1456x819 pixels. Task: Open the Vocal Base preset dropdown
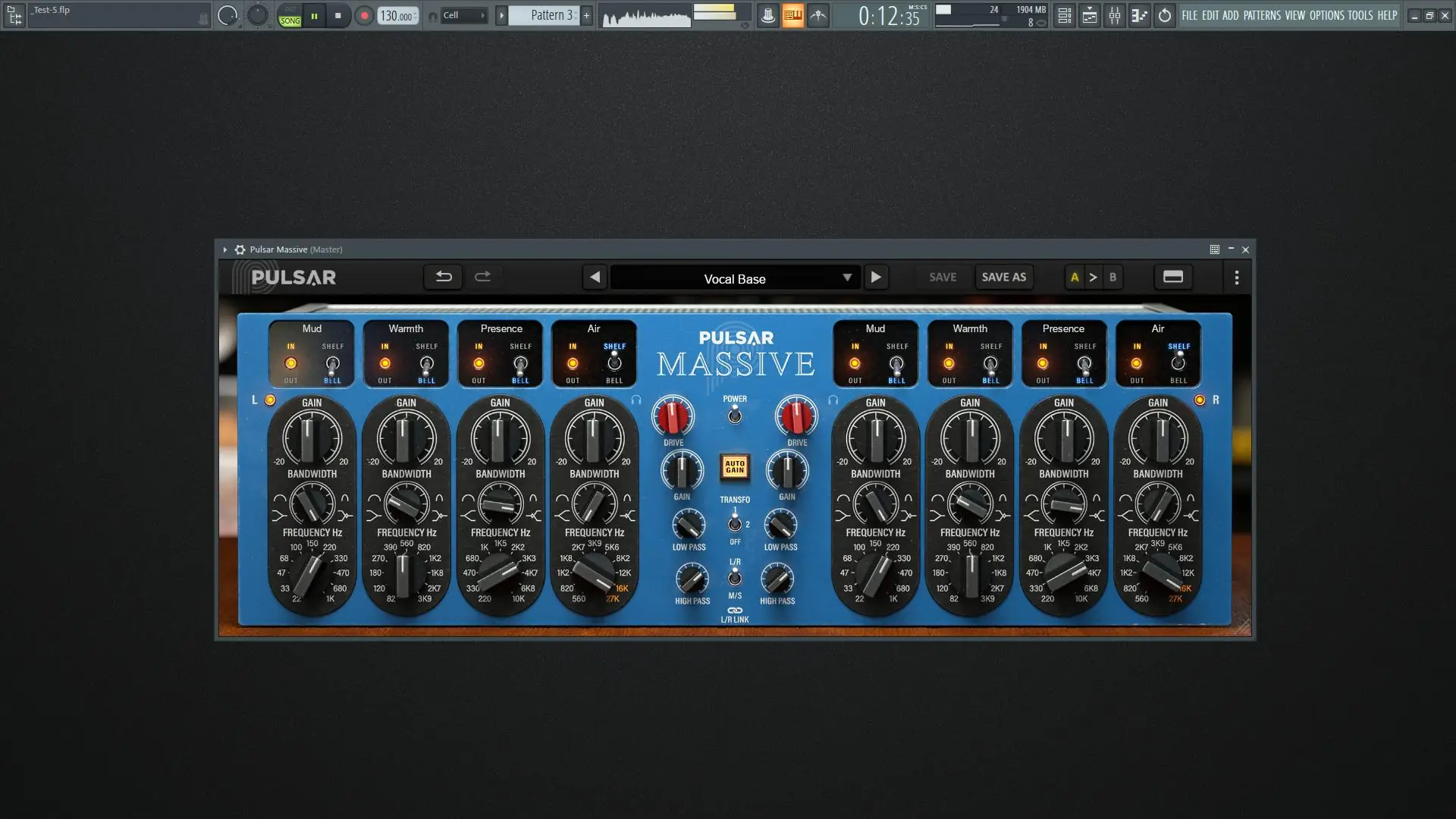click(x=735, y=278)
